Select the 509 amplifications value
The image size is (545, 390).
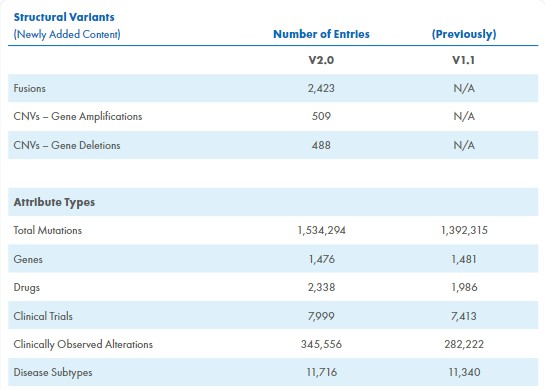[x=321, y=116]
